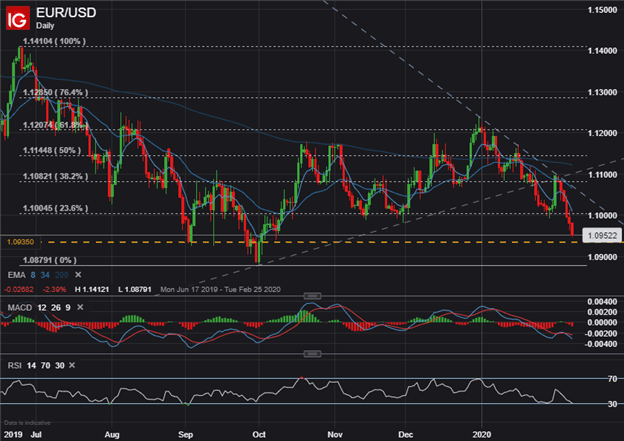The height and width of the screenshot is (441, 624).
Task: Click the Dec label on time axis
Action: point(406,434)
